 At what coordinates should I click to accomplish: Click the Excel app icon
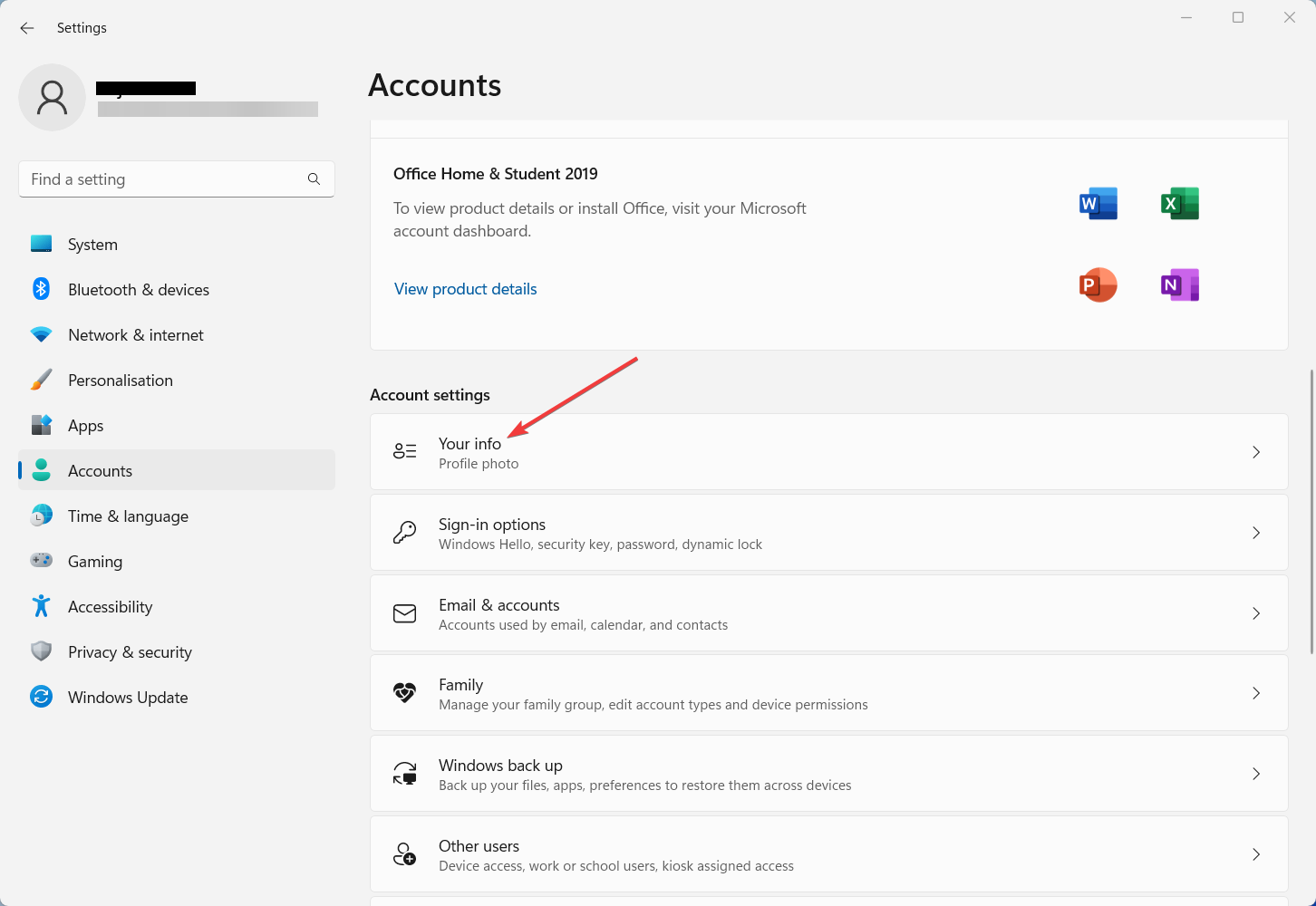click(1180, 204)
